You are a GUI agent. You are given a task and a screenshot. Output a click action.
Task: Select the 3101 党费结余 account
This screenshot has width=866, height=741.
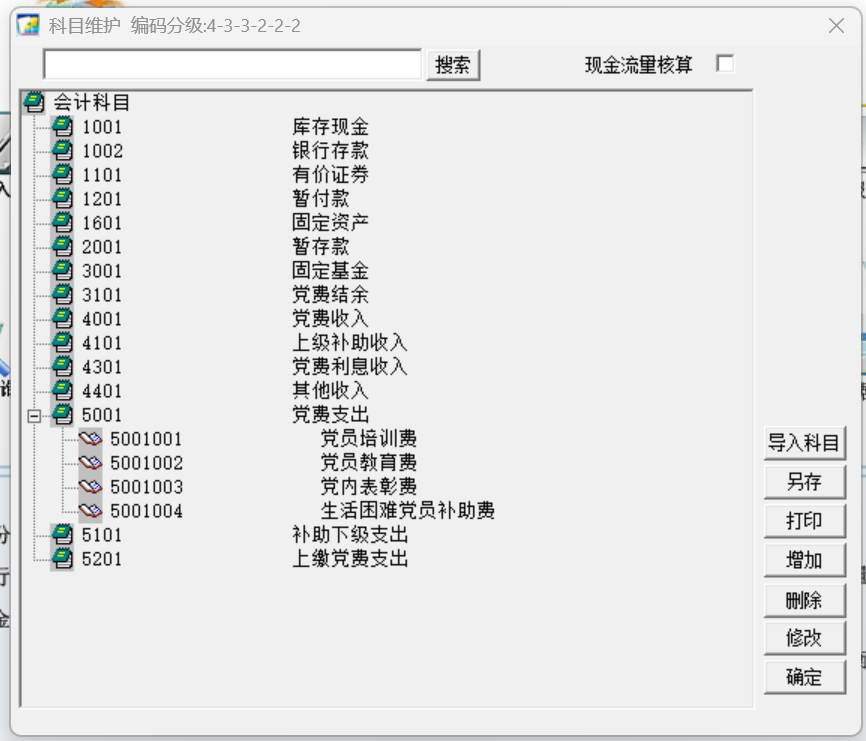point(225,295)
